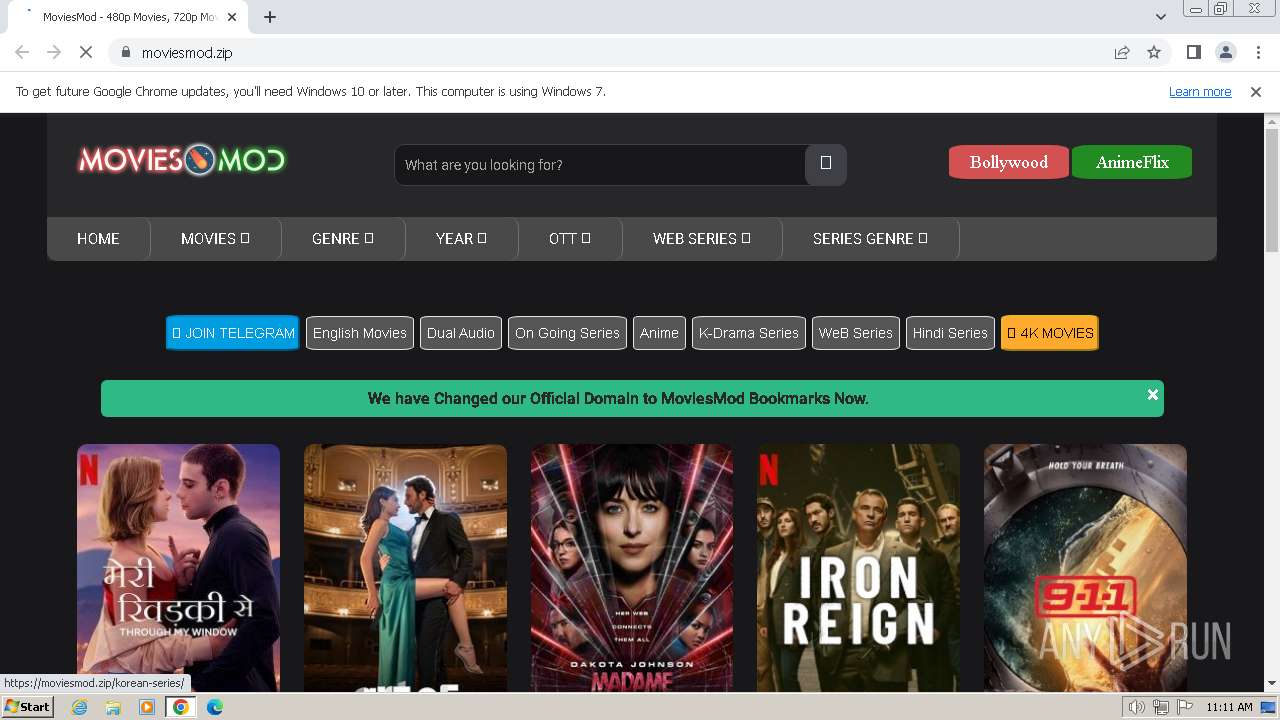Click the network tray icon
The image size is (1280, 720).
tap(1161, 707)
